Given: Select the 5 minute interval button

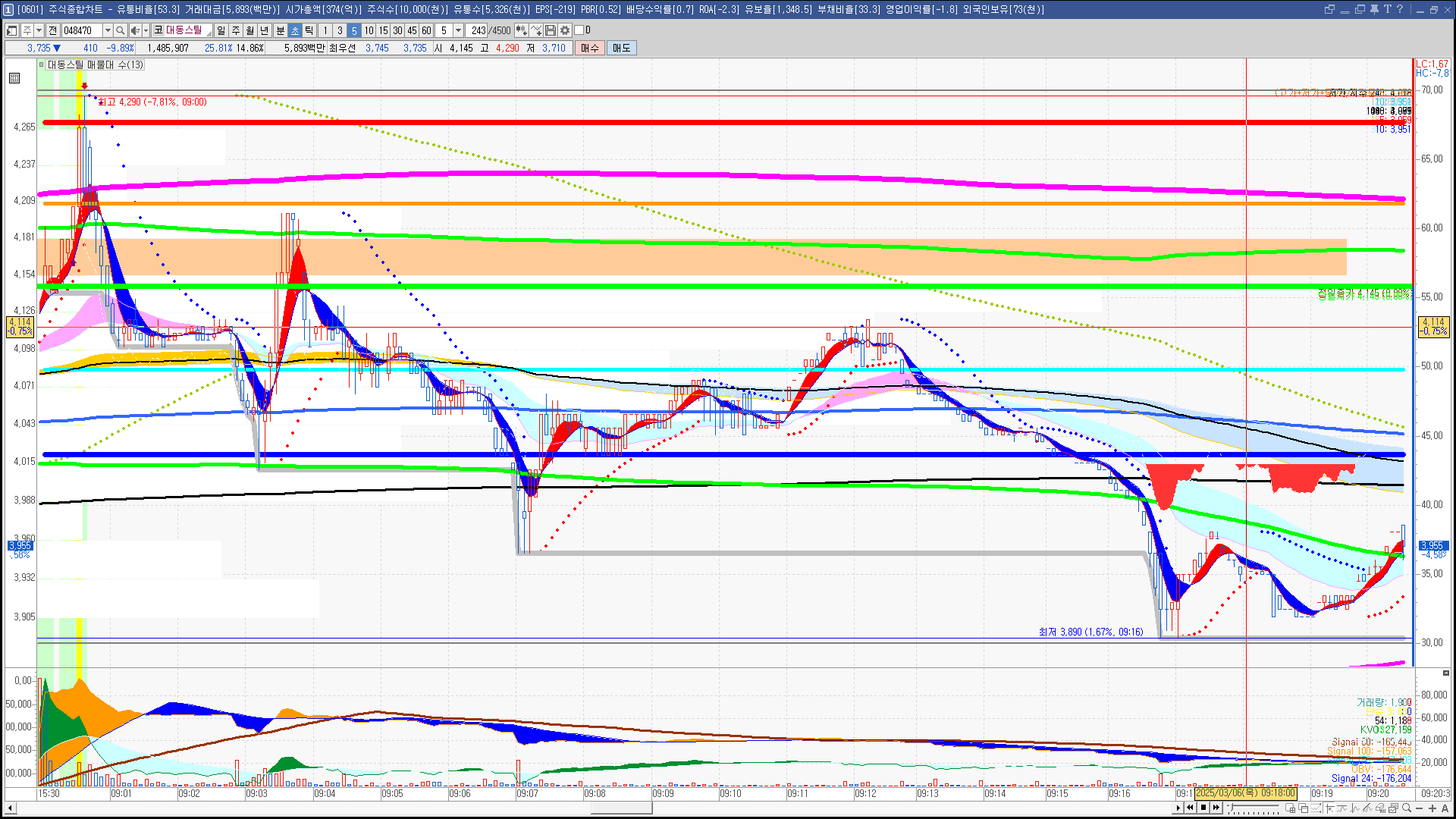Looking at the screenshot, I should (354, 30).
